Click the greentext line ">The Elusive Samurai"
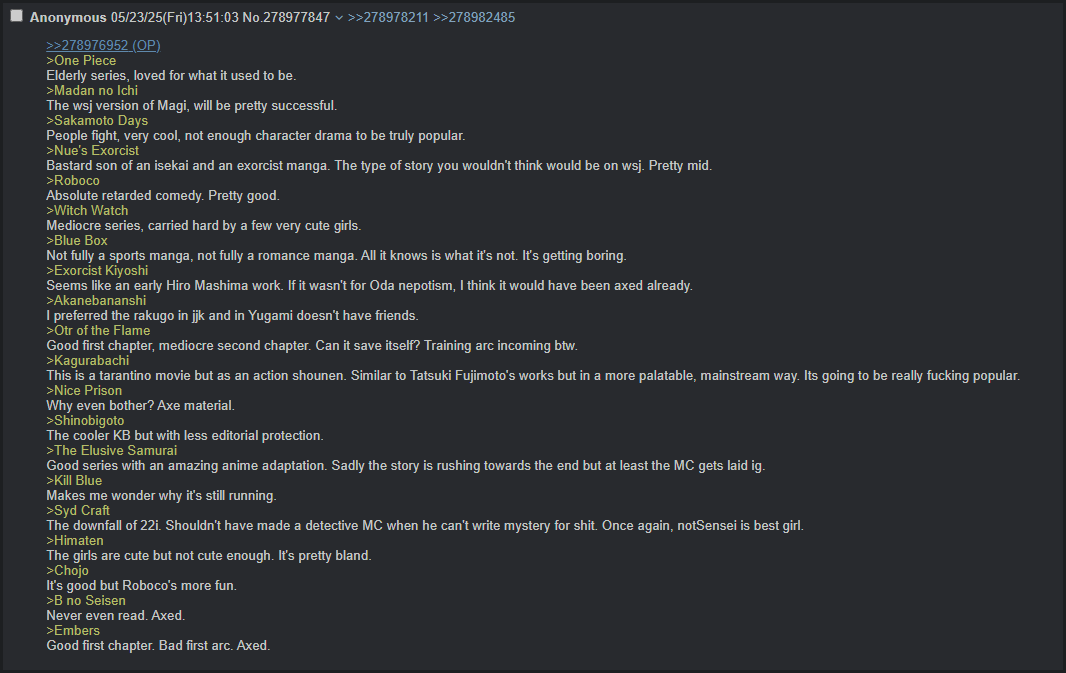 pos(111,451)
